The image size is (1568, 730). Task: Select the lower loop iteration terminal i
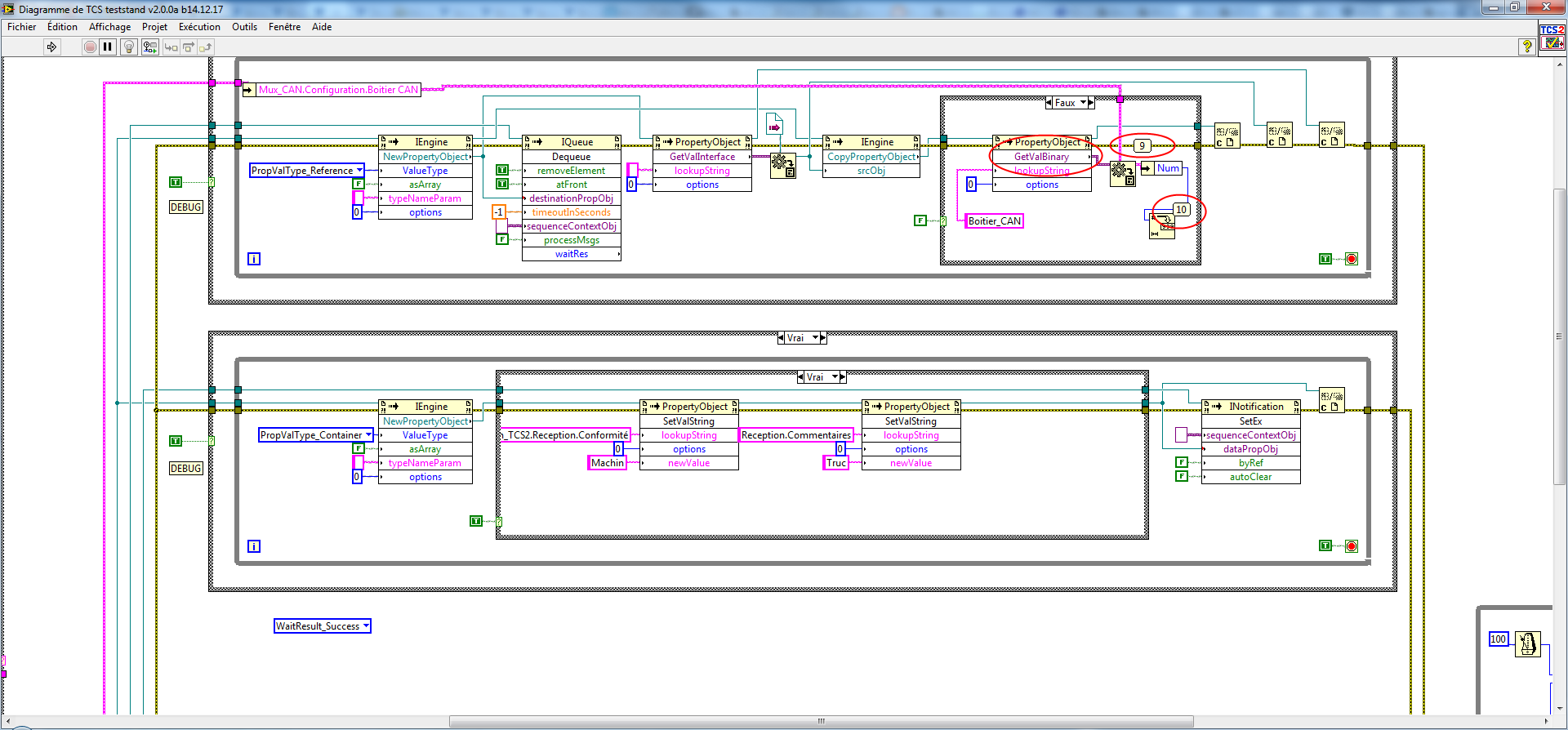[x=254, y=546]
